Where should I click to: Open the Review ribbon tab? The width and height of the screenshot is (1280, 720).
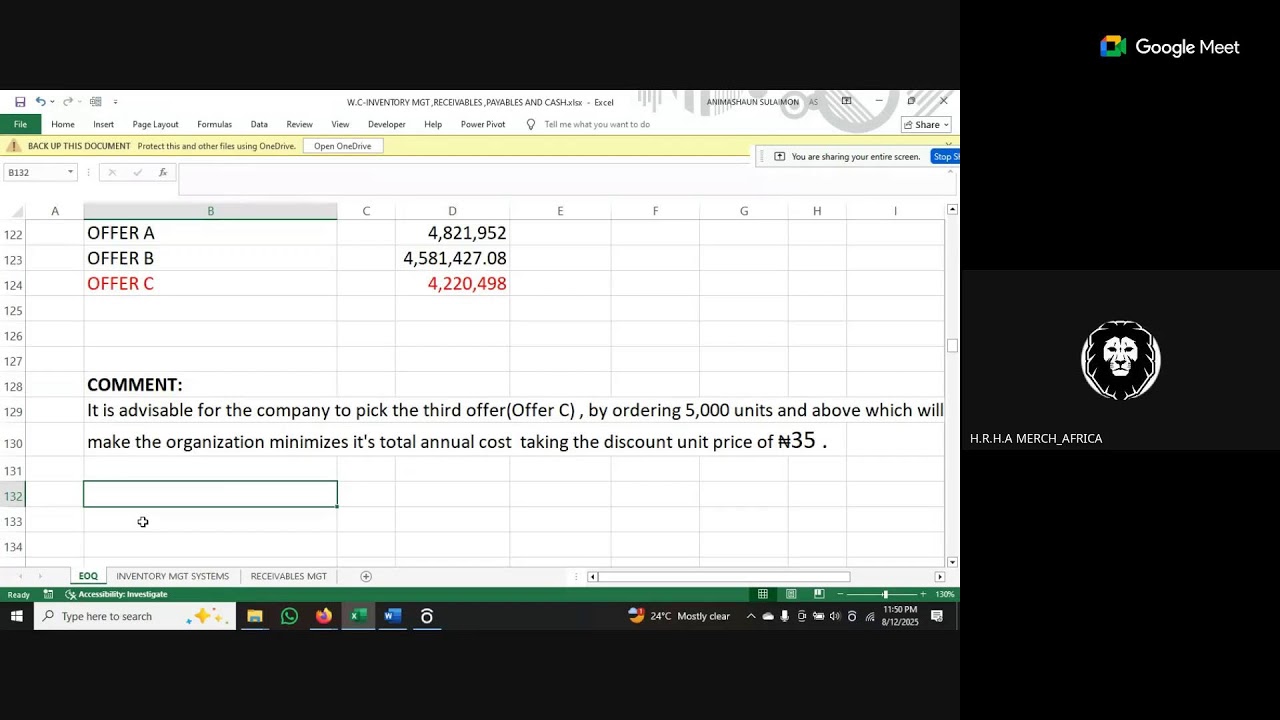click(x=299, y=125)
